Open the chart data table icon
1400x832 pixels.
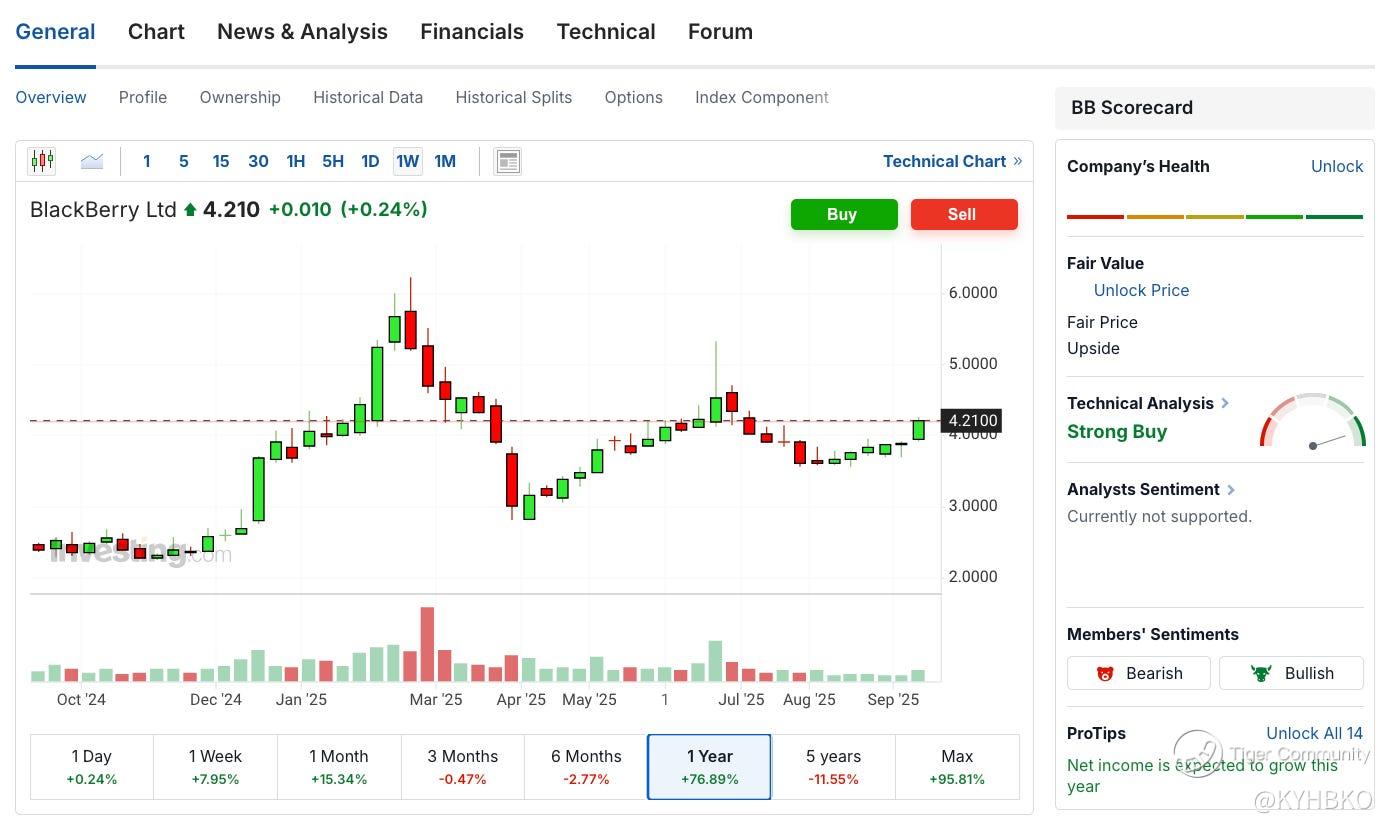pos(508,161)
